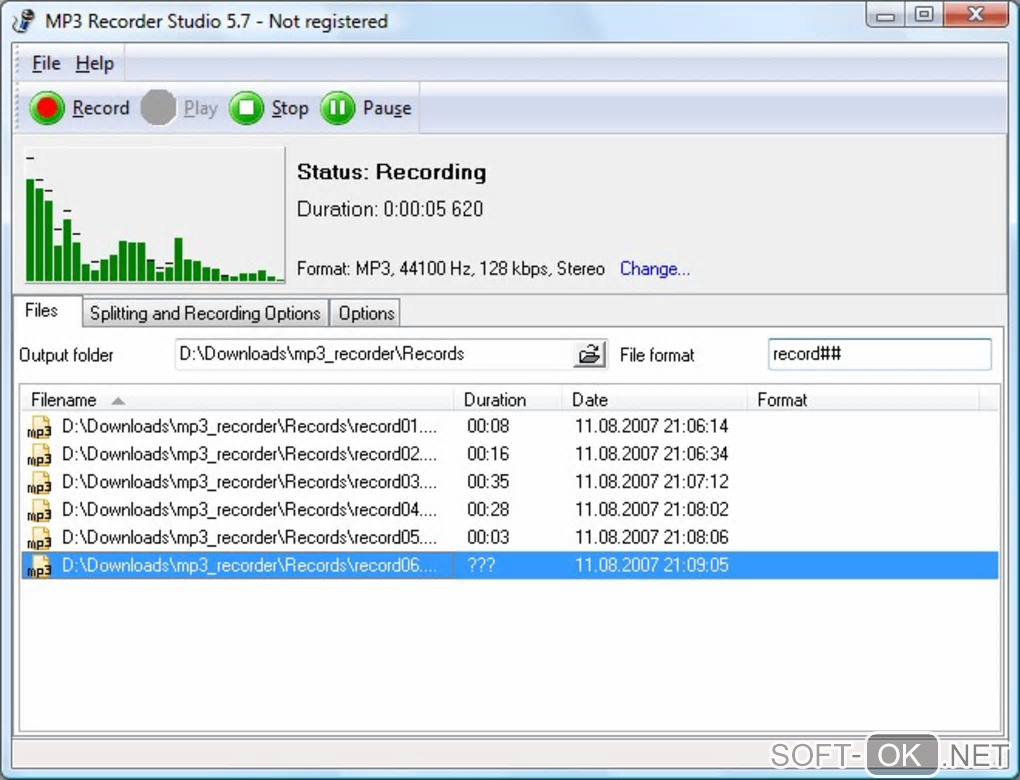Select the record05 file row
Image resolution: width=1020 pixels, height=780 pixels.
[x=510, y=539]
